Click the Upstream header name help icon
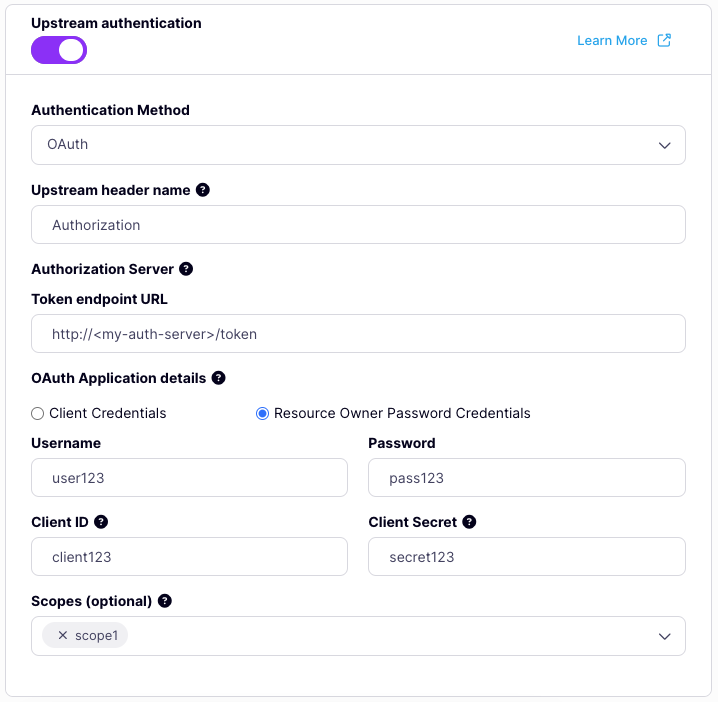718x702 pixels. 203,190
